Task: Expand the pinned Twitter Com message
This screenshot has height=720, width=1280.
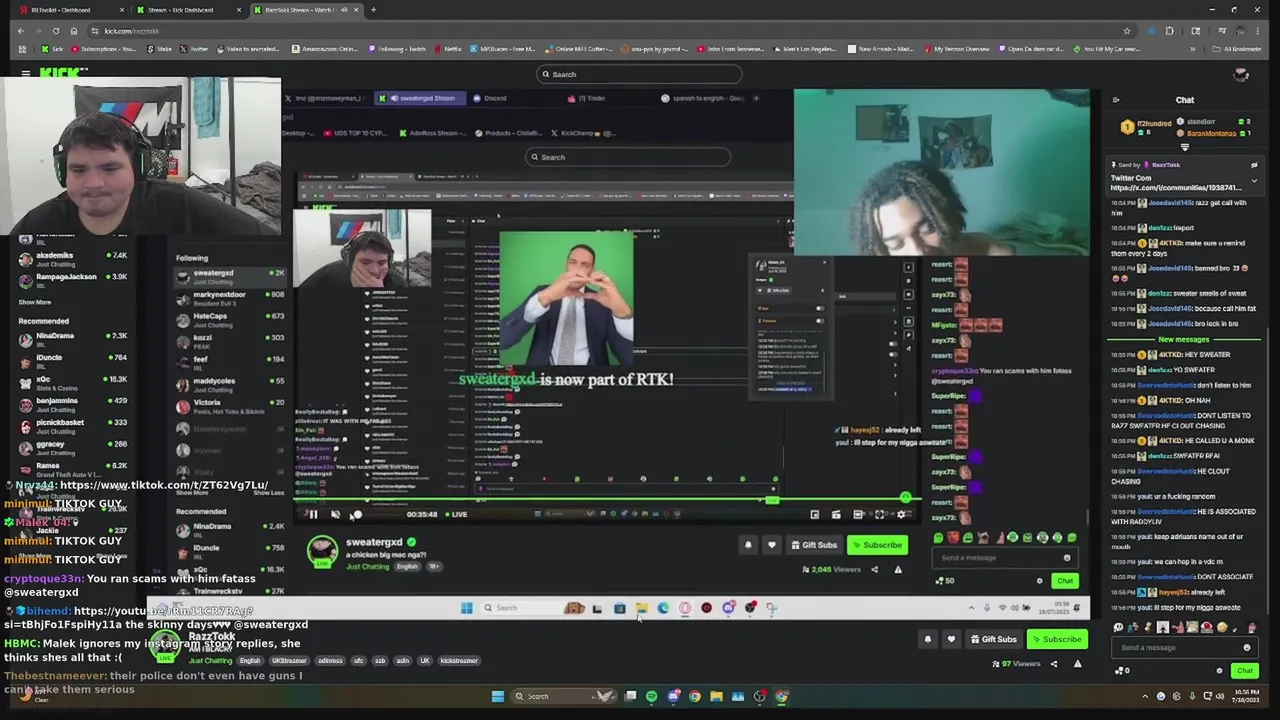Action: [1254, 181]
